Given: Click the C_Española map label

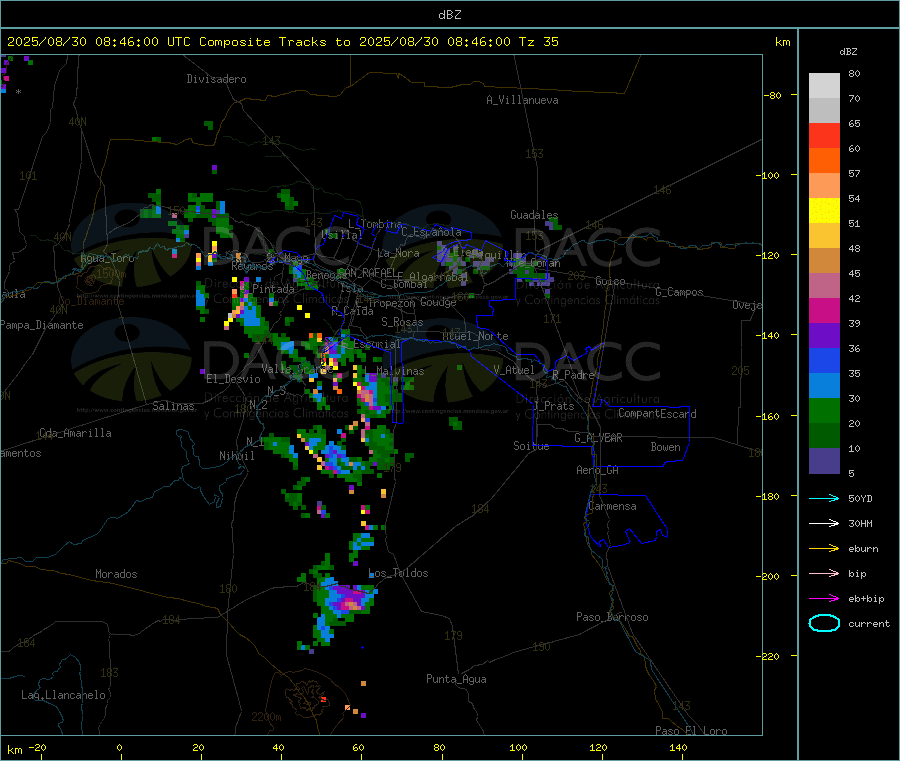Looking at the screenshot, I should click(x=431, y=232).
